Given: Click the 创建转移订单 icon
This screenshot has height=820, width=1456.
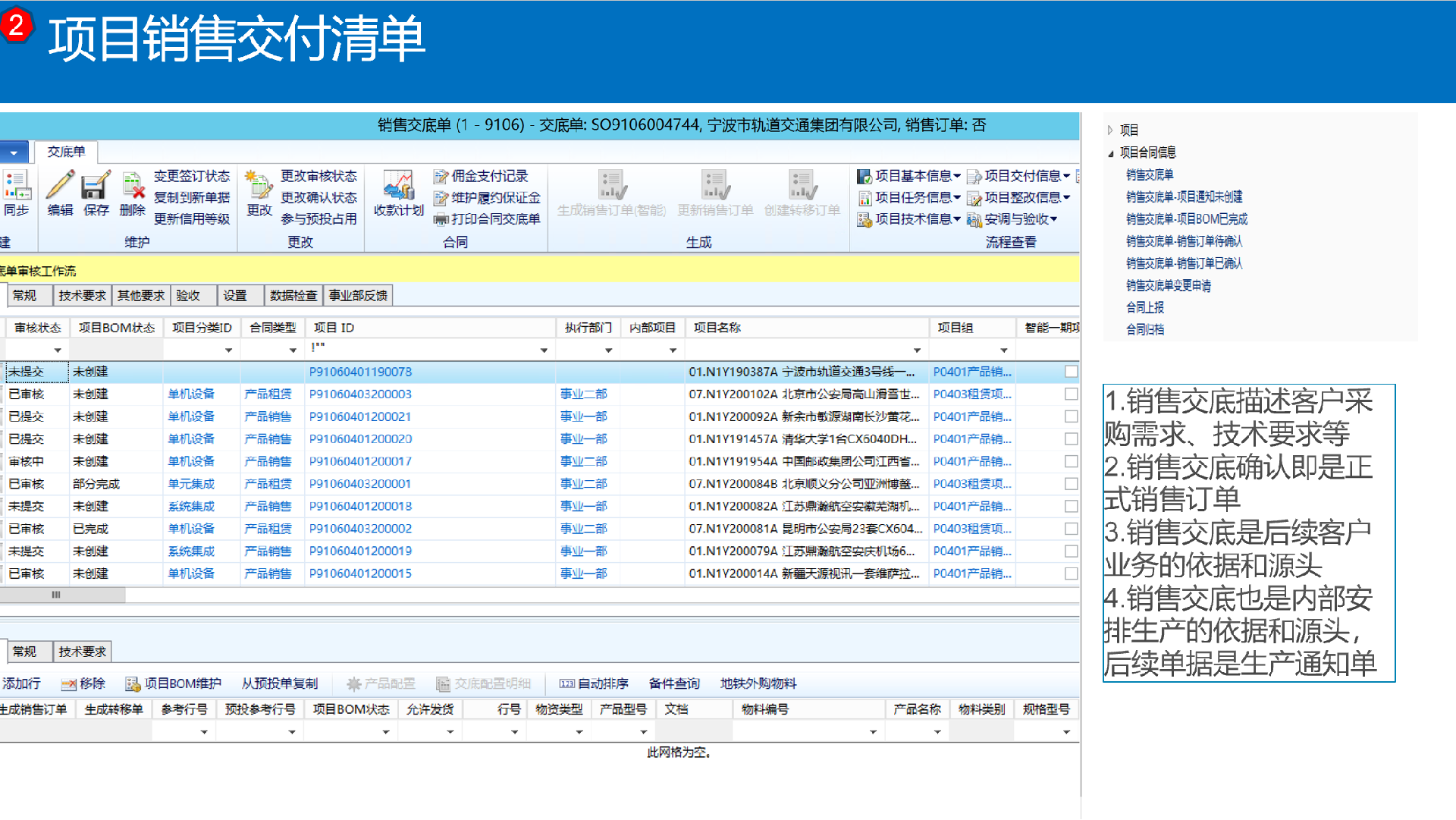Looking at the screenshot, I should tap(802, 185).
